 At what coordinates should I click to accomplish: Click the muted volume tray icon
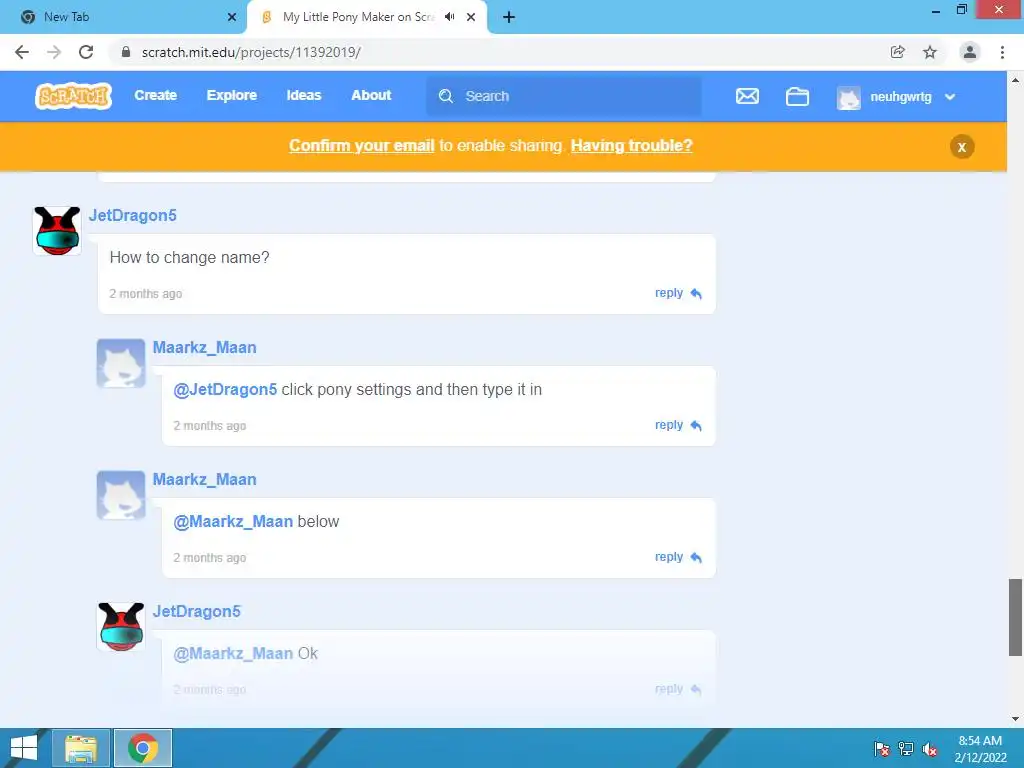click(x=930, y=749)
